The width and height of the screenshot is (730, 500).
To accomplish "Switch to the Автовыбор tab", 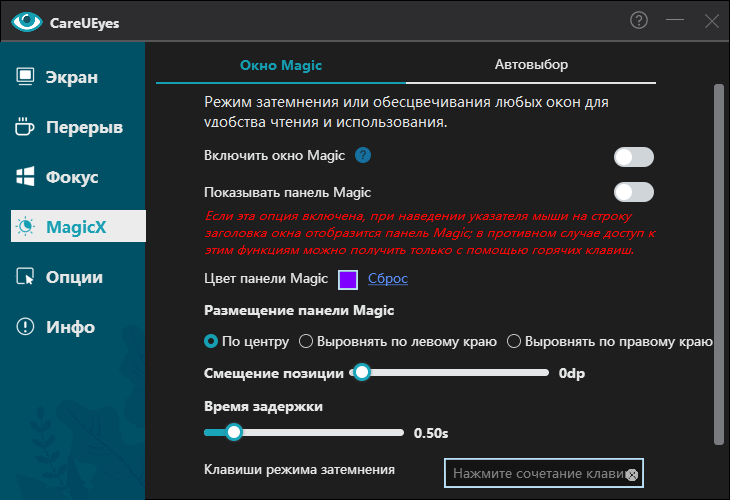I will pos(531,65).
